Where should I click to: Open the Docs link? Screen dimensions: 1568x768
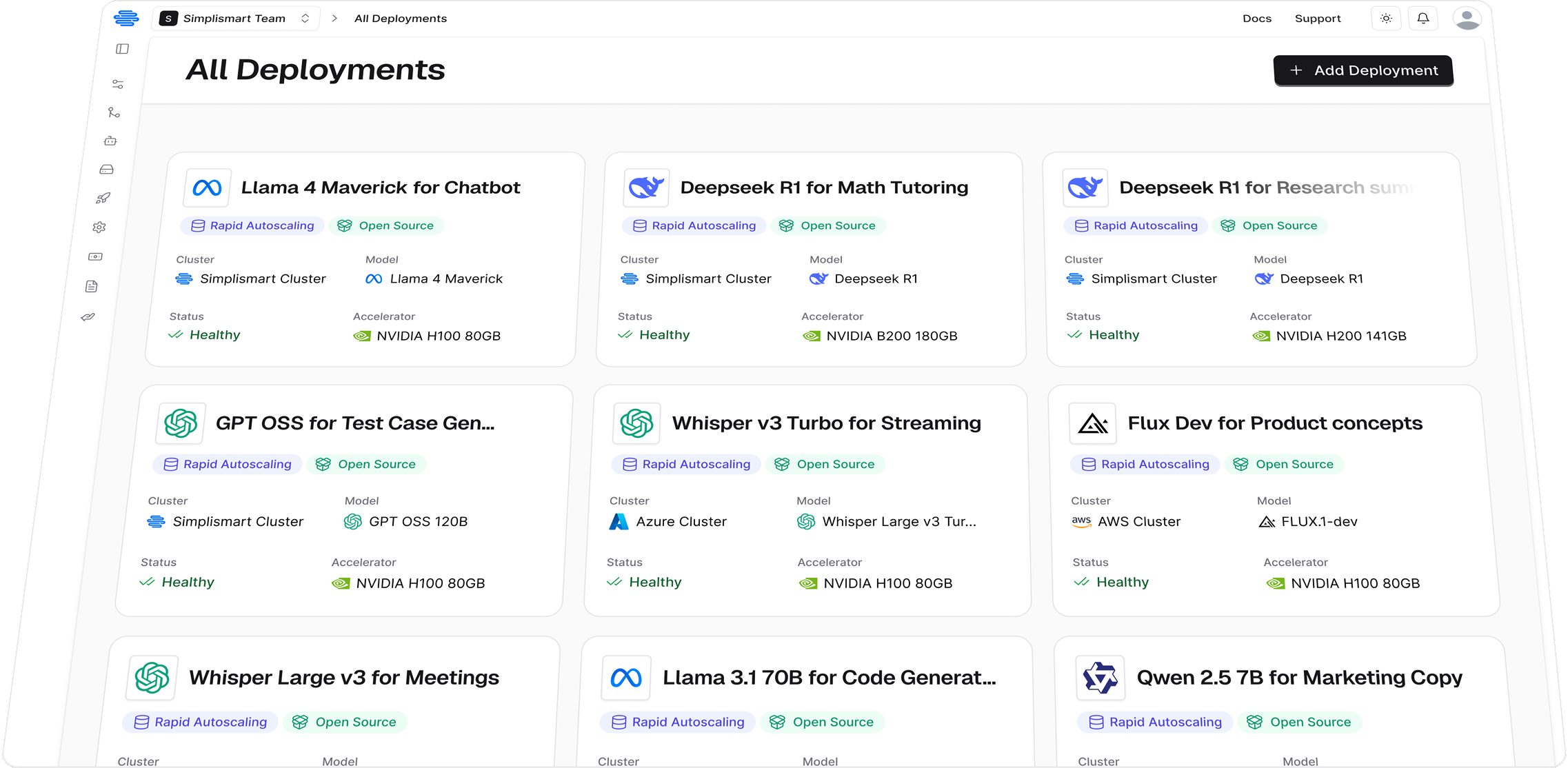coord(1256,19)
